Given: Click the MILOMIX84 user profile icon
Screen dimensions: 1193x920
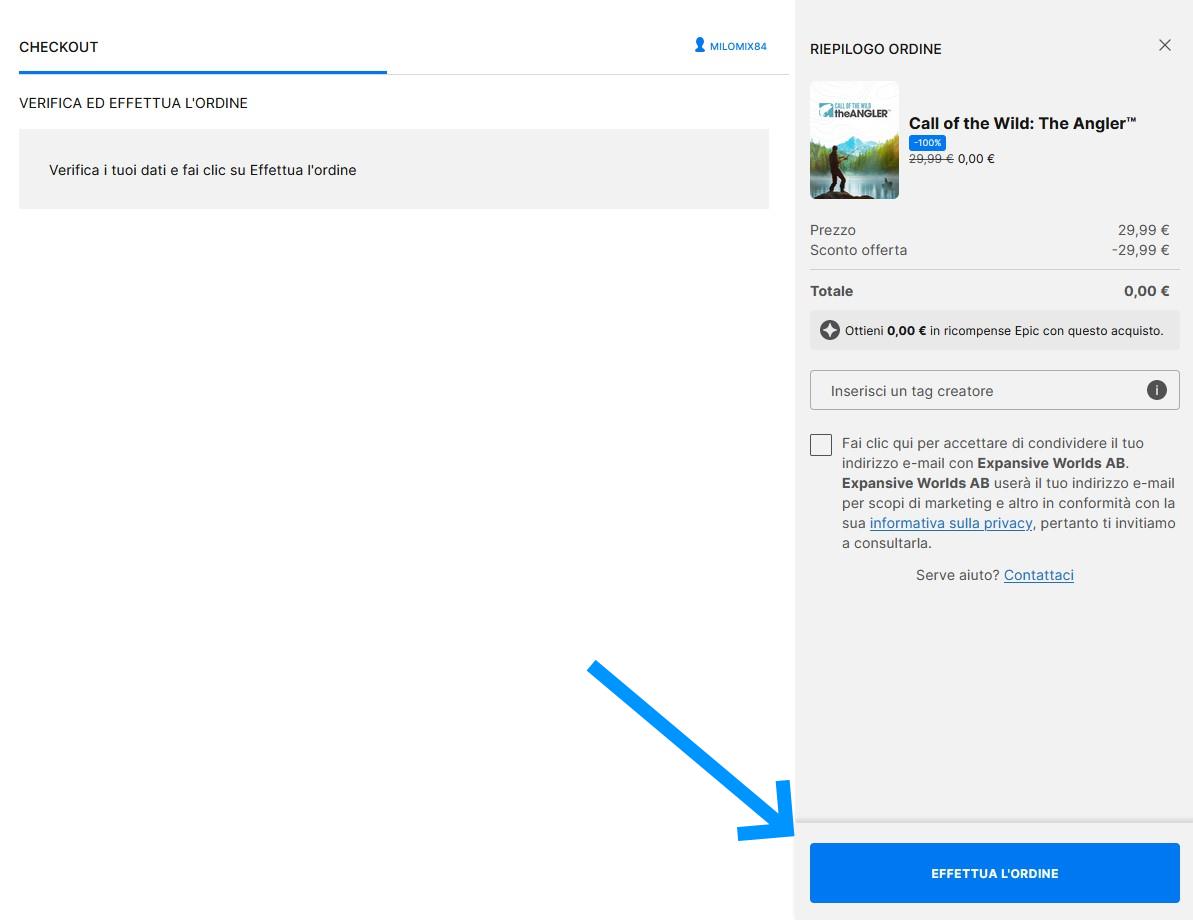Looking at the screenshot, I should pyautogui.click(x=699, y=46).
